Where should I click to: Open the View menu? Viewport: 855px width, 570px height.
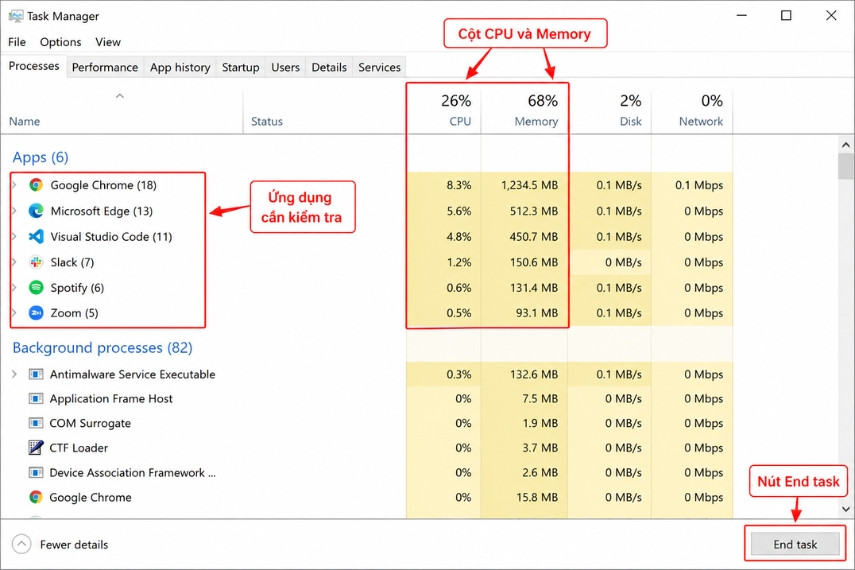pos(108,42)
